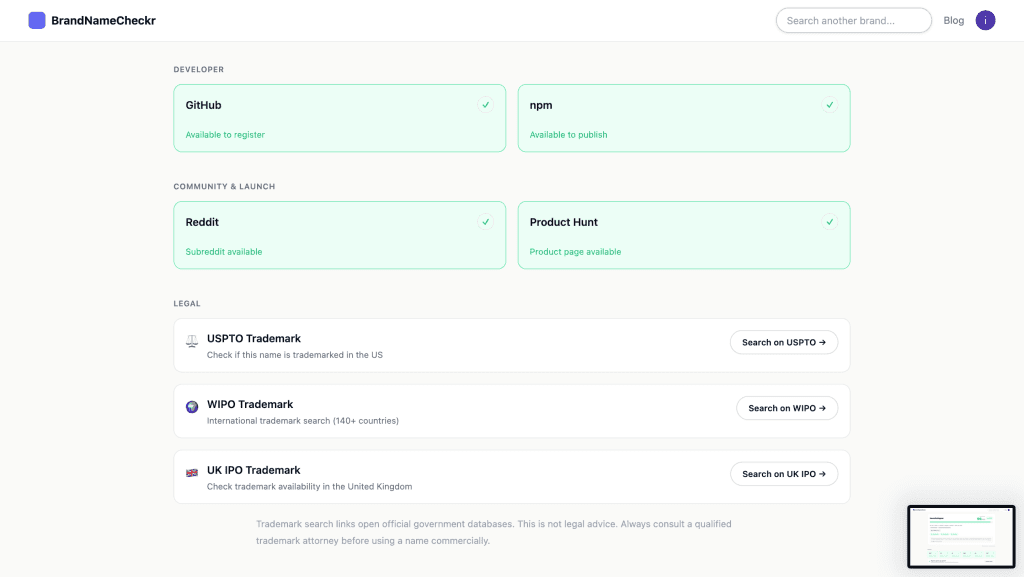Screen dimensions: 1024x577
Task: Click the globe icon beside WIPO Trademark
Action: point(191,407)
